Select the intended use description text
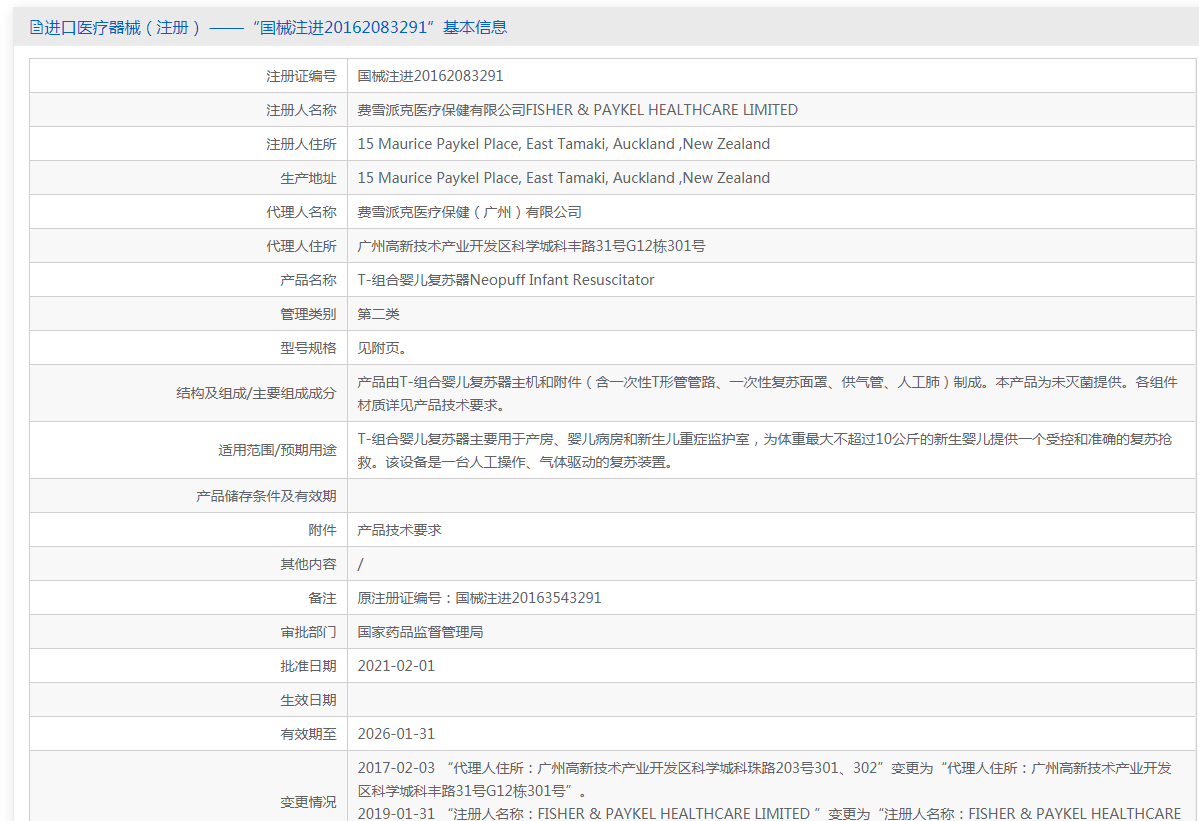 [765, 450]
